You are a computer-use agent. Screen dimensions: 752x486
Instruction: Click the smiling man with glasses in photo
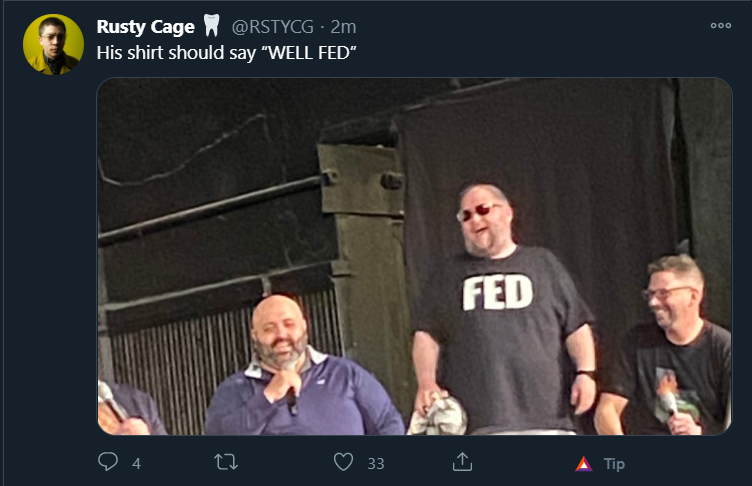669,345
